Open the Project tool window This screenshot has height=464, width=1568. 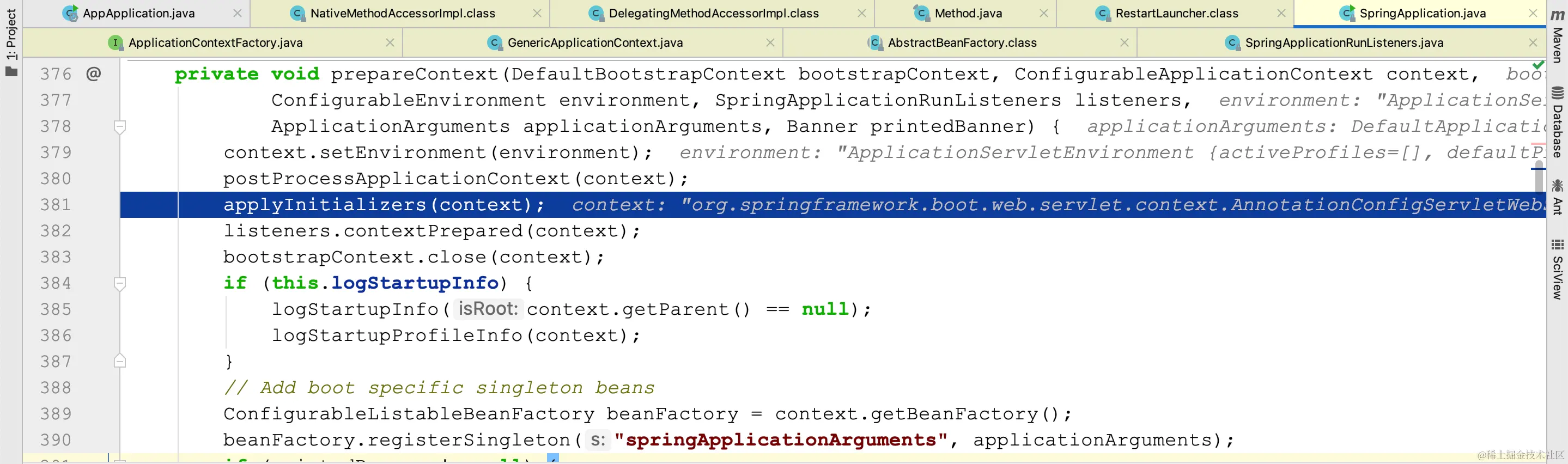tap(11, 41)
